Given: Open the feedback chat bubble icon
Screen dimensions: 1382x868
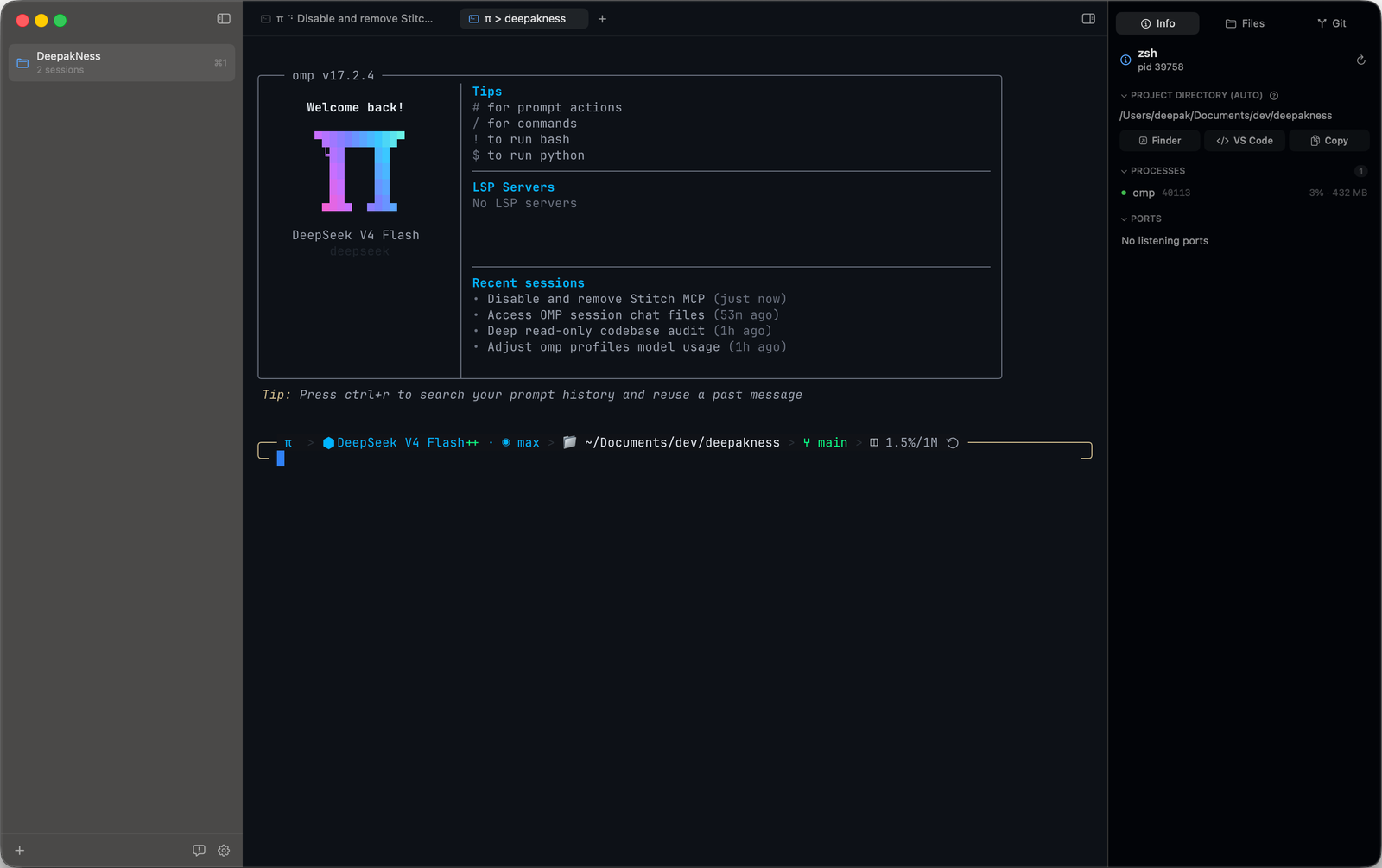Looking at the screenshot, I should coord(199,851).
